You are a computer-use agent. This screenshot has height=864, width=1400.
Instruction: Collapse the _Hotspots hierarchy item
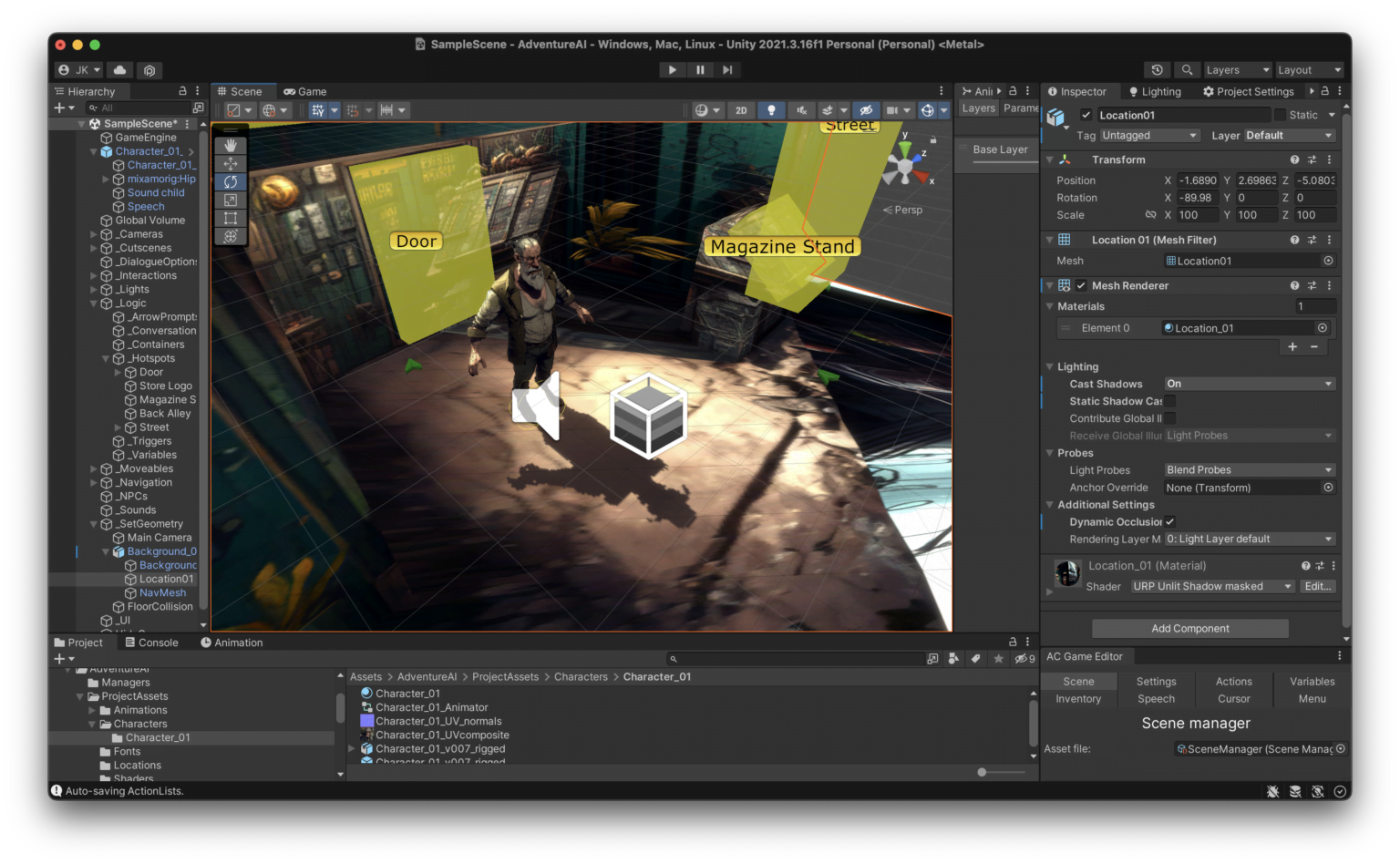coord(107,358)
